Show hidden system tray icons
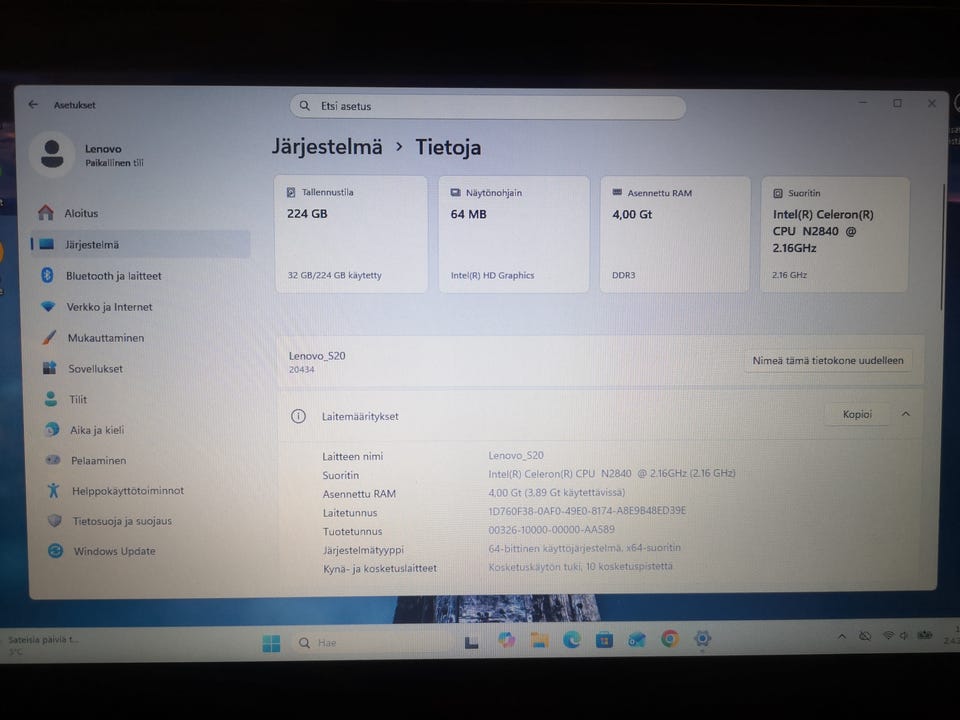This screenshot has width=960, height=720. 842,637
